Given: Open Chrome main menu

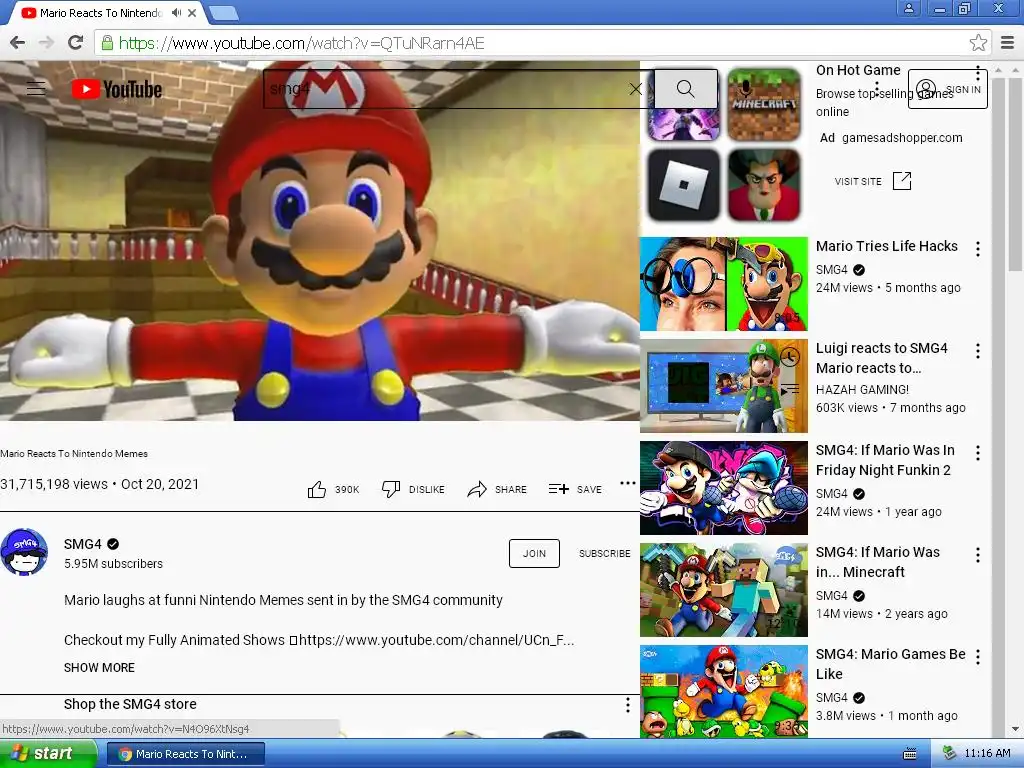Looking at the screenshot, I should tap(1008, 43).
